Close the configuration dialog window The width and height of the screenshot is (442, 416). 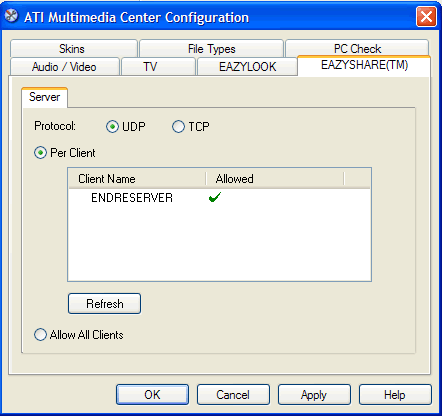click(x=426, y=16)
